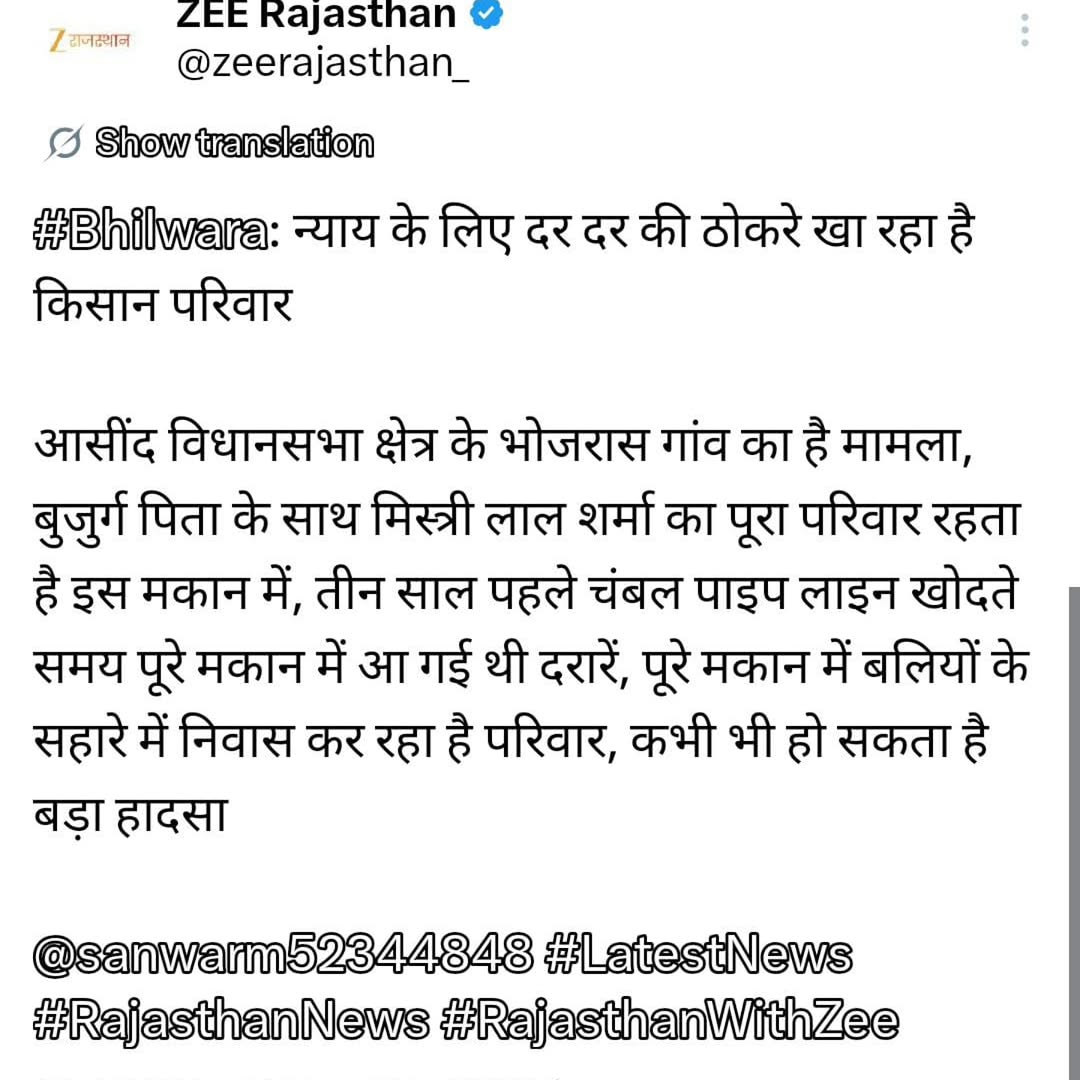Click the gray vertical scrollbar thumb
The image size is (1080, 1080).
pyautogui.click(x=1074, y=833)
